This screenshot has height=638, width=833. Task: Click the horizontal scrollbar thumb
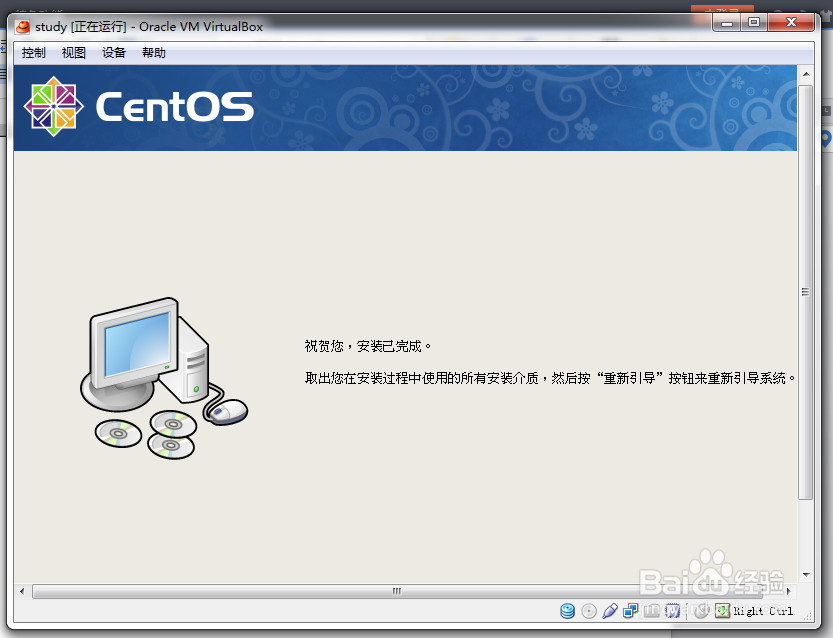coord(397,591)
